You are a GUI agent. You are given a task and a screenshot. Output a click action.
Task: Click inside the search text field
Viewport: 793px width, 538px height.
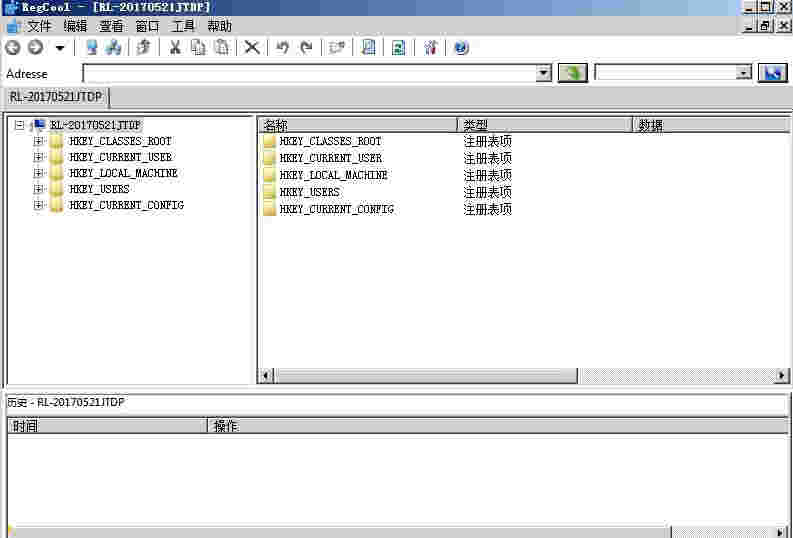(666, 73)
